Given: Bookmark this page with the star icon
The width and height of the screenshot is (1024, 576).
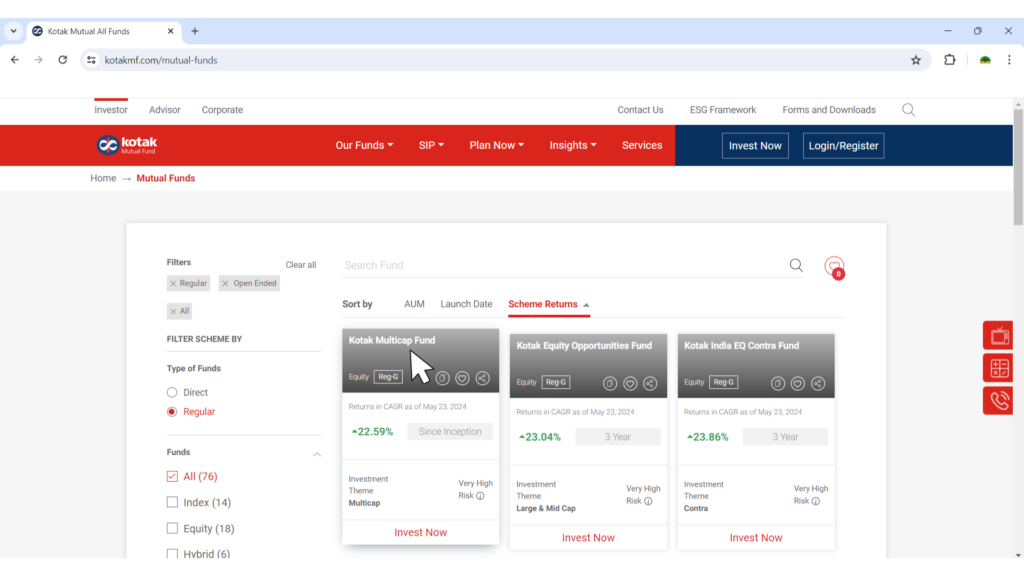Looking at the screenshot, I should [916, 60].
